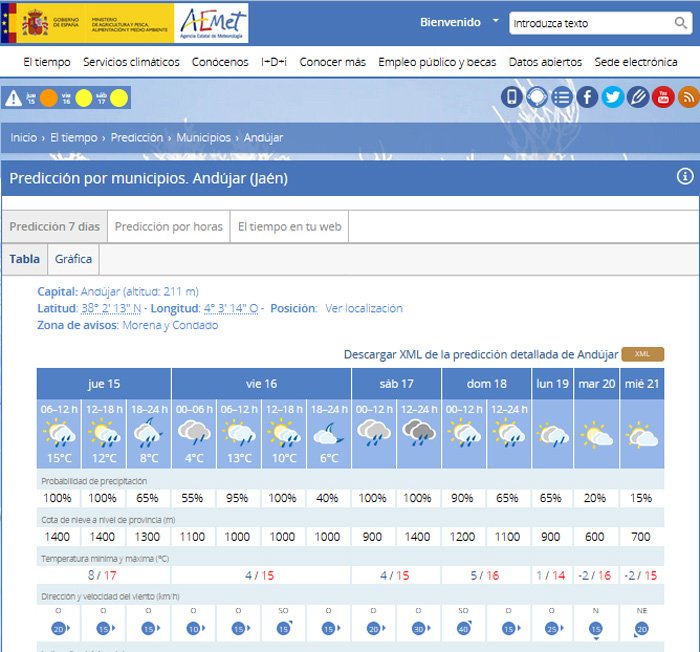Open the Facebook page icon
Screen dimensions: 700x652
tap(587, 97)
